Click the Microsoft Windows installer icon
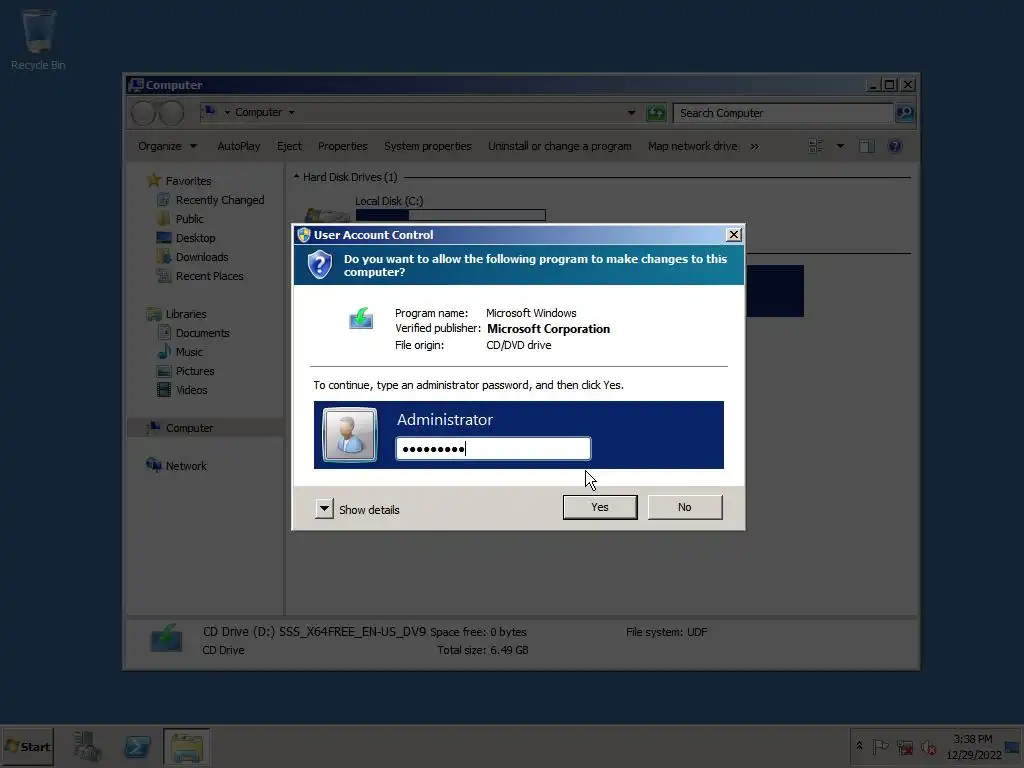 point(360,318)
